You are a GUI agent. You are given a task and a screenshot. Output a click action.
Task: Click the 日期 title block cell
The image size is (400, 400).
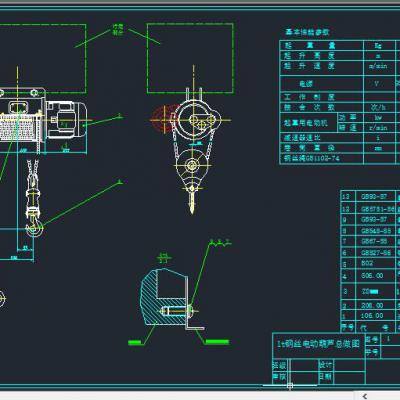tap(325, 377)
